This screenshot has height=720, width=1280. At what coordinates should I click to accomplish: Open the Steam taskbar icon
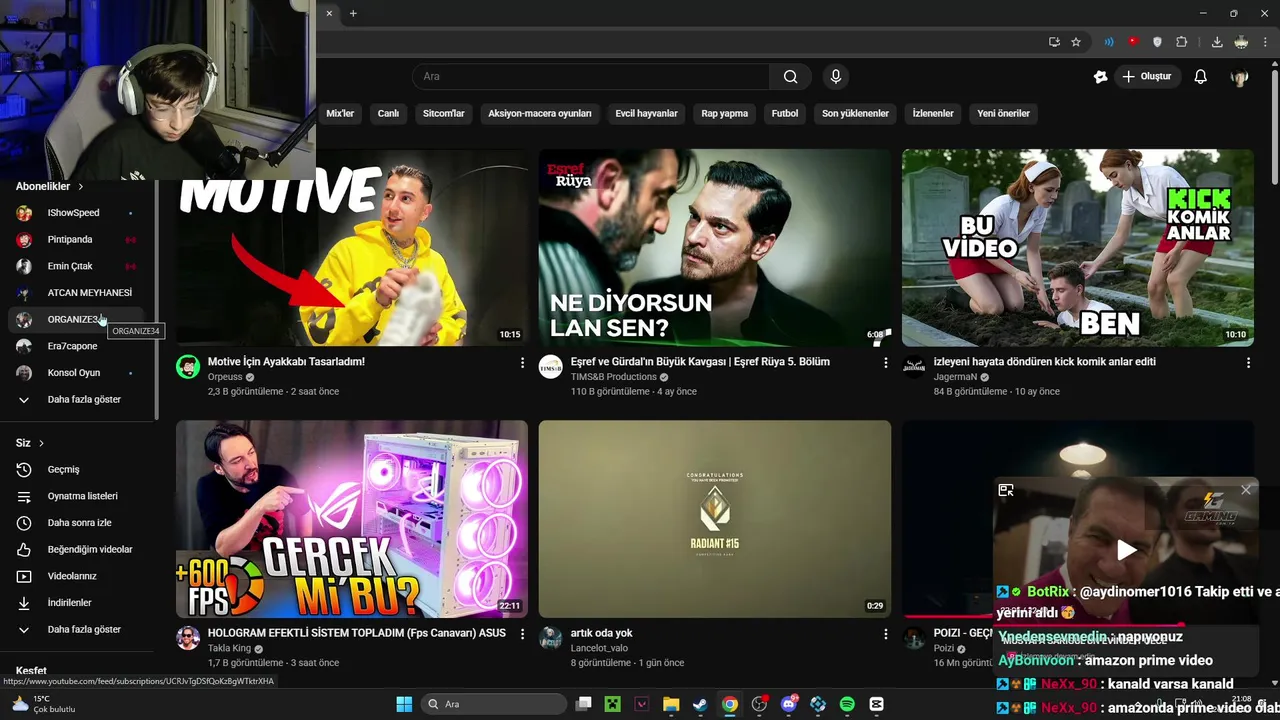700,704
